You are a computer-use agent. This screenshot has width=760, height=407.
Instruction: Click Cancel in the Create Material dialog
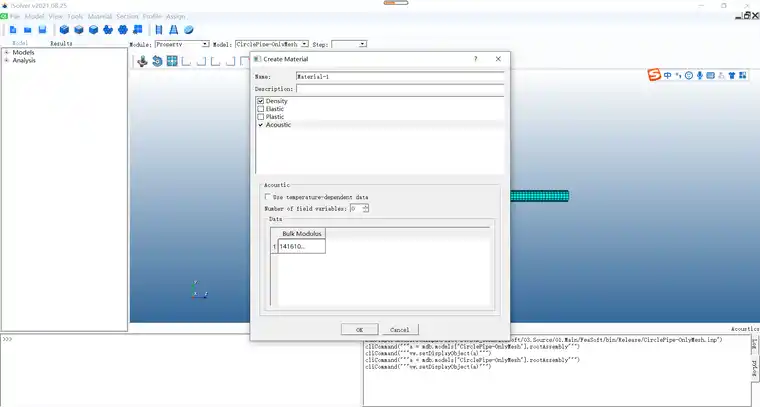pos(399,329)
